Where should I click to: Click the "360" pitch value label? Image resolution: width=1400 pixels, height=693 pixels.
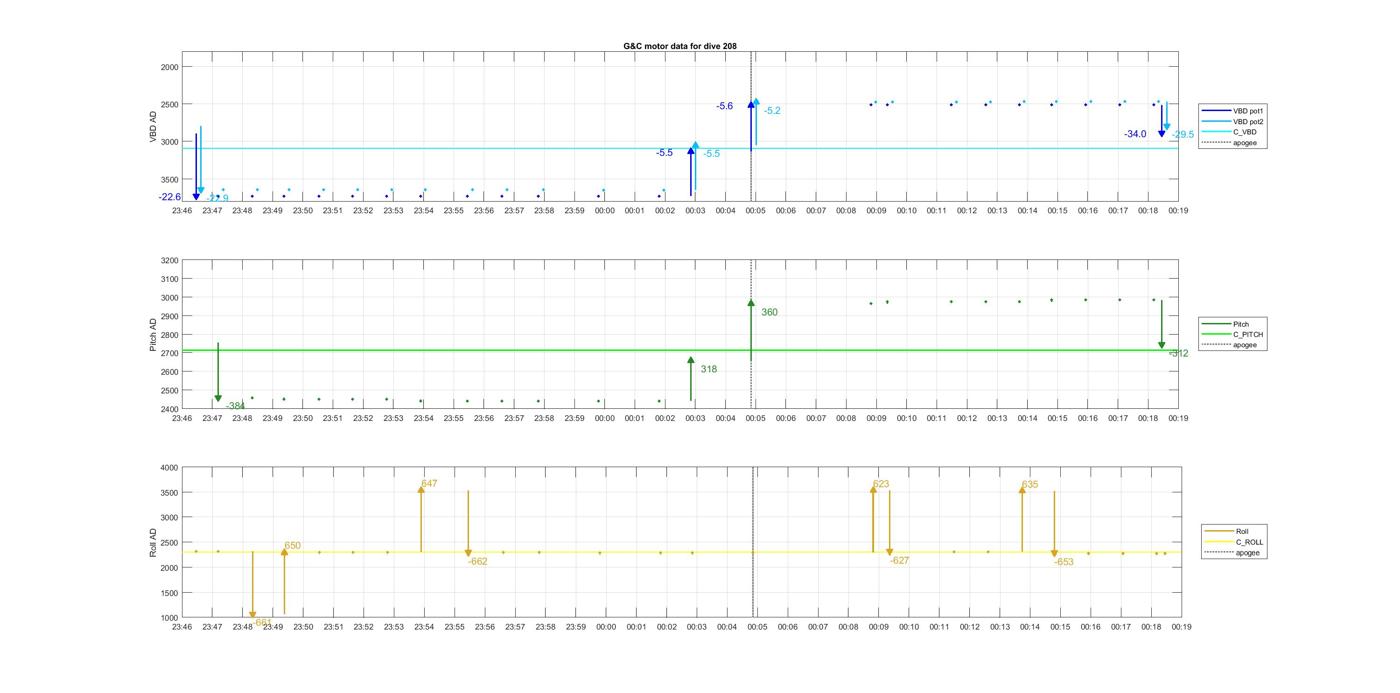pos(769,313)
